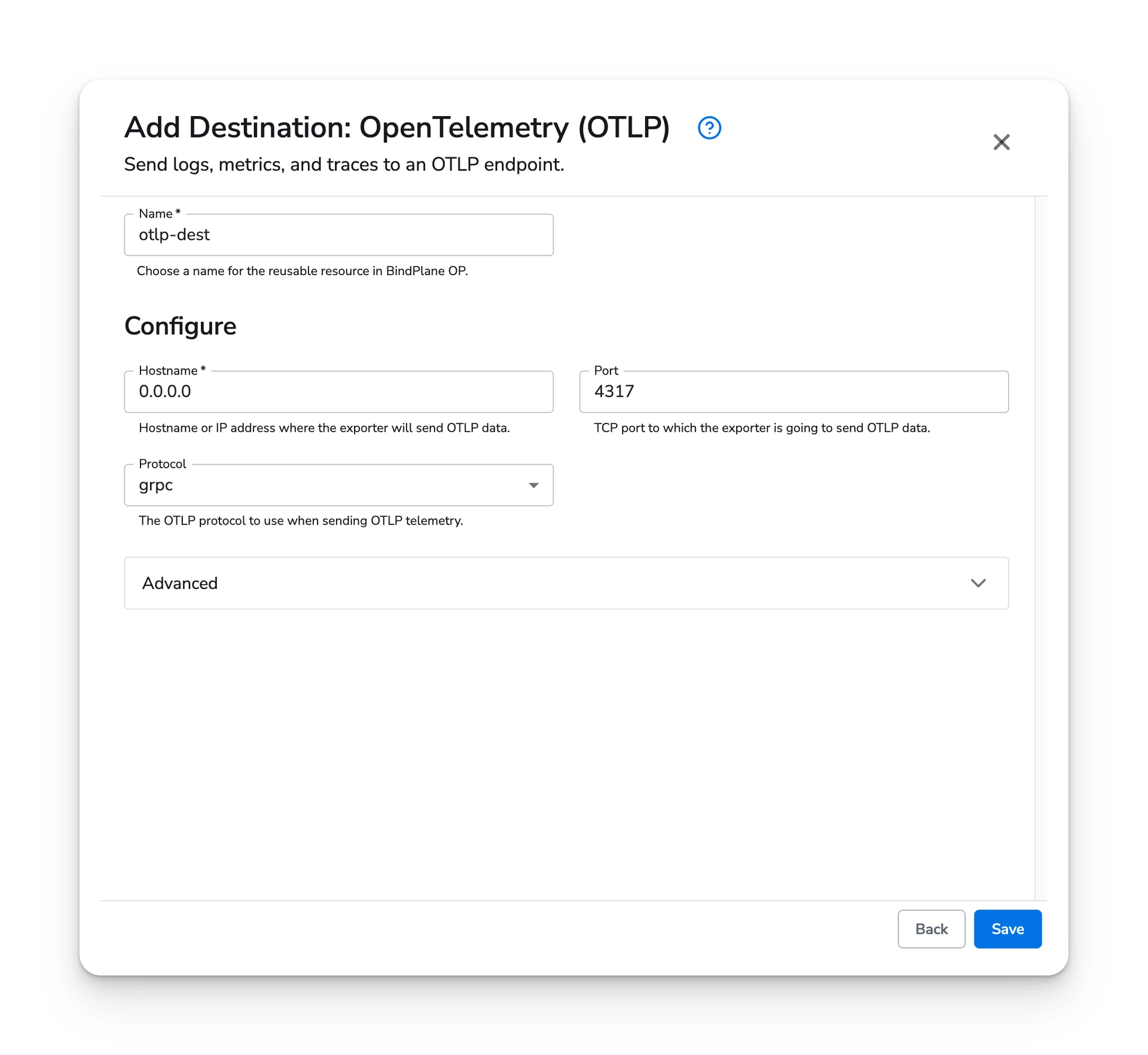Click the Save button
This screenshot has width=1148, height=1055.
pyautogui.click(x=1007, y=929)
